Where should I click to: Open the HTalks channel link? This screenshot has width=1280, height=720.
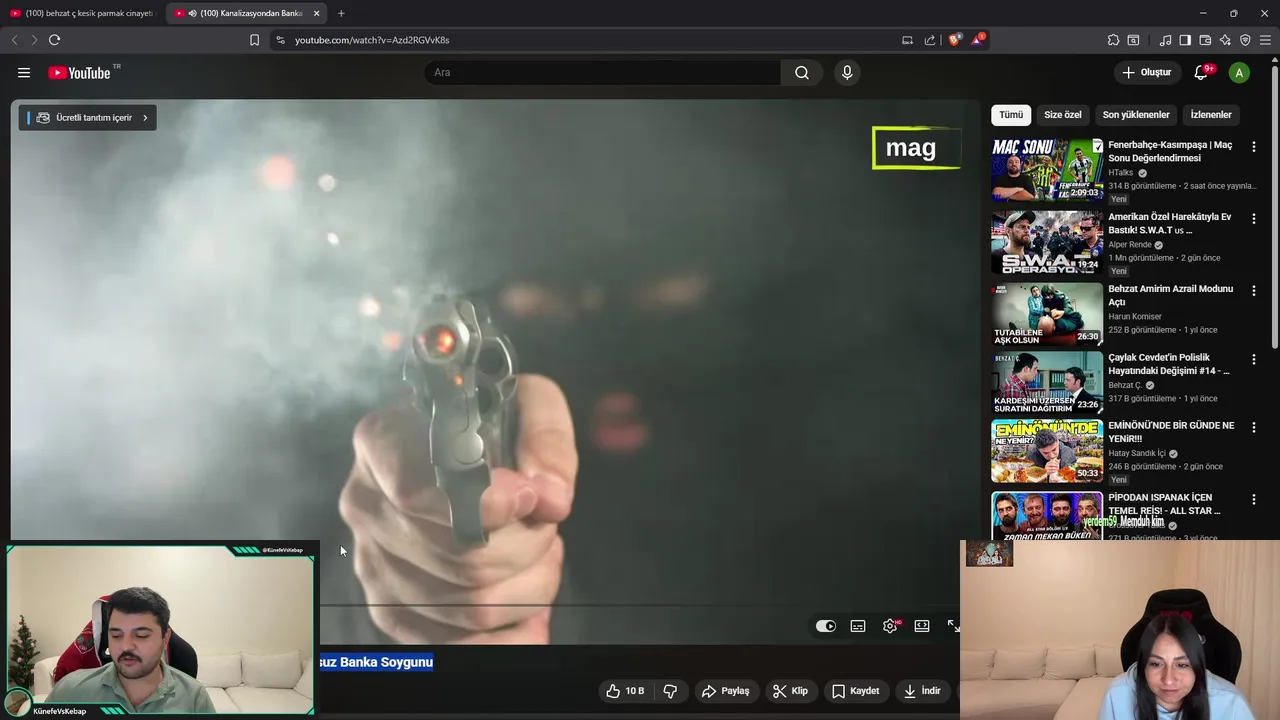tap(1120, 173)
